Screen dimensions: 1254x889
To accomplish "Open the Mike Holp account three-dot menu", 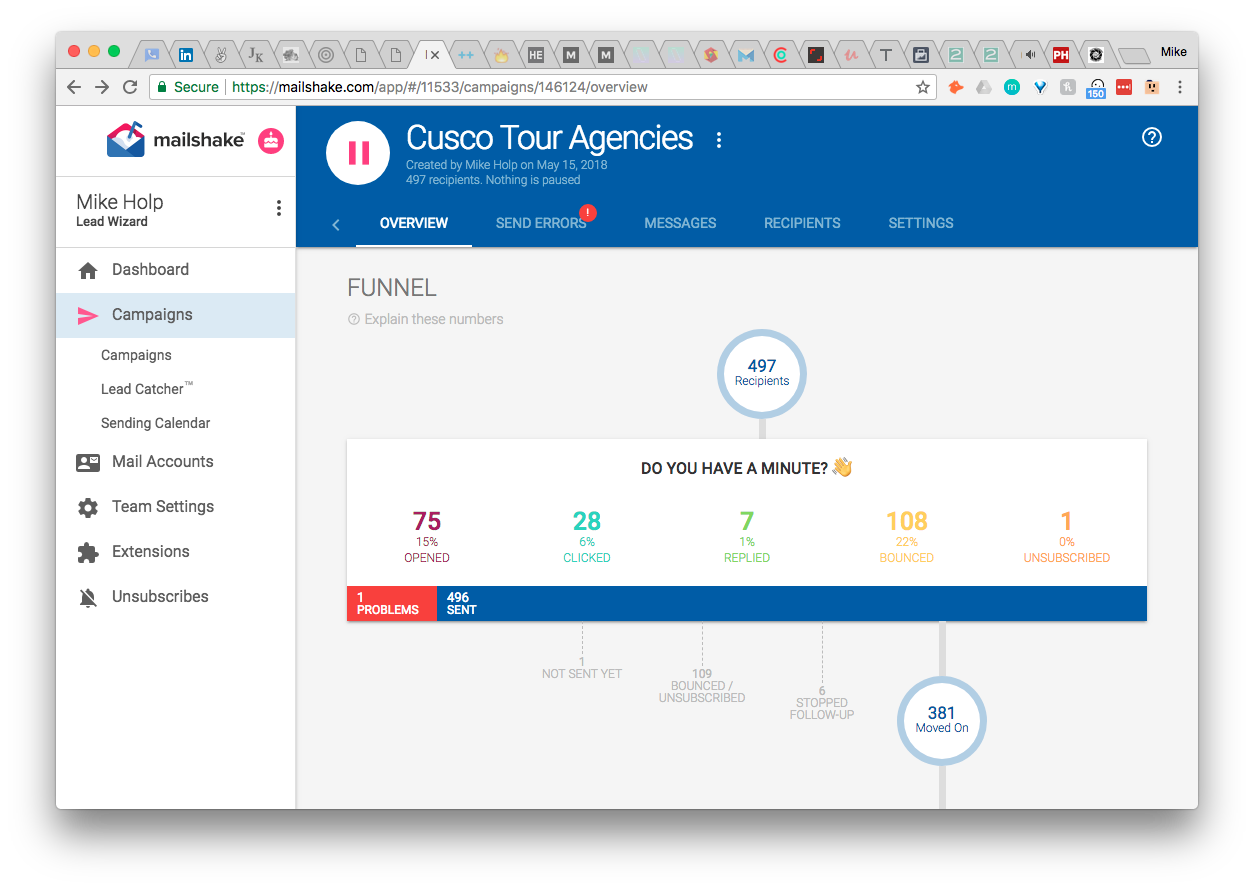I will coord(278,208).
